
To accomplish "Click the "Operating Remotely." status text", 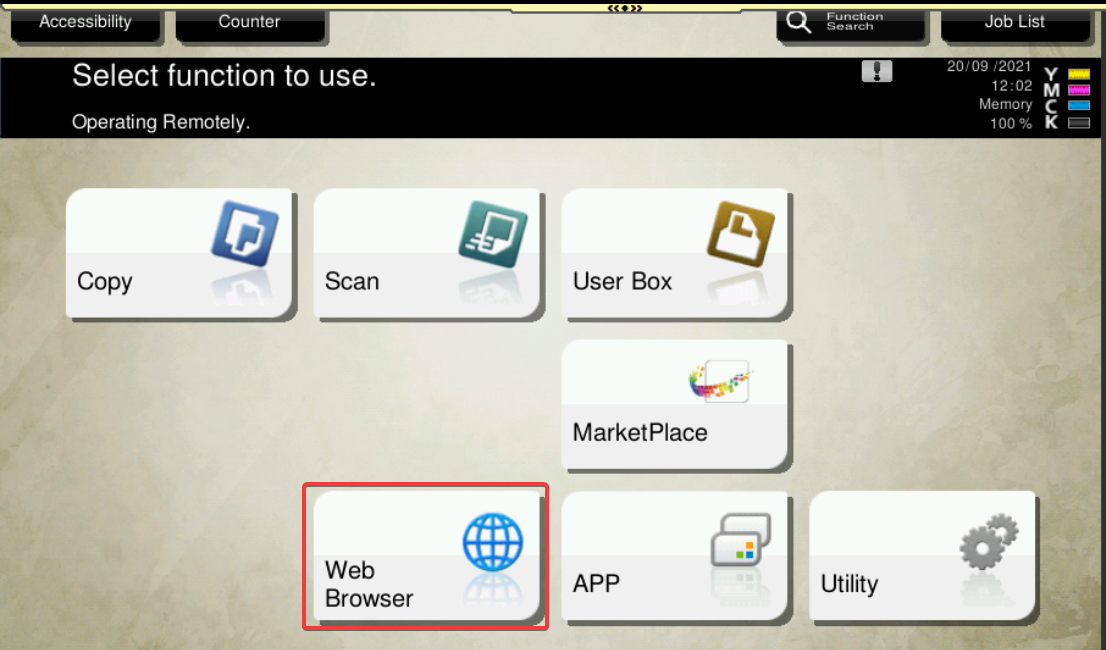I will tap(161, 122).
